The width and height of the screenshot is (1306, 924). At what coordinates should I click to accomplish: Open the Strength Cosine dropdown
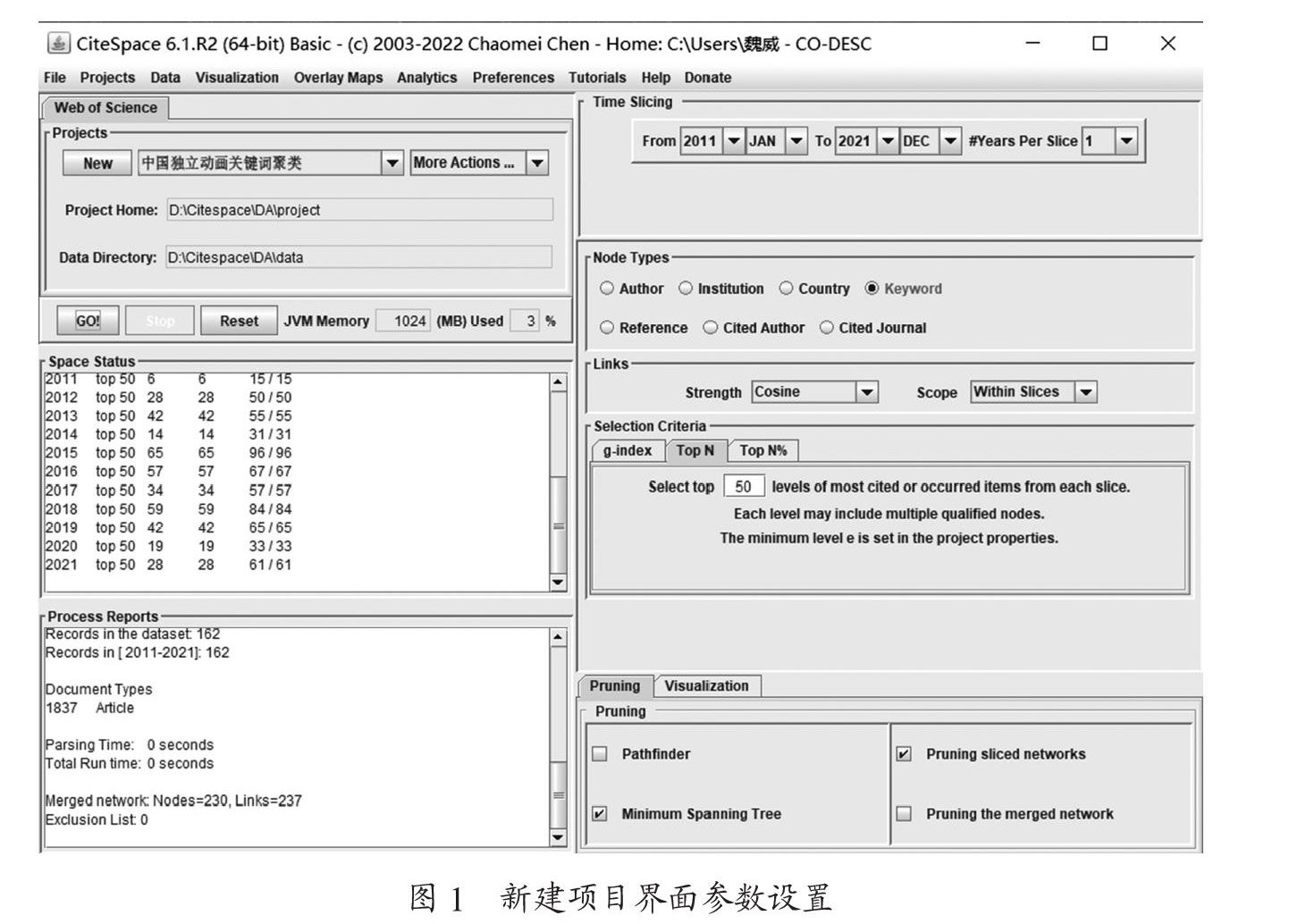866,392
